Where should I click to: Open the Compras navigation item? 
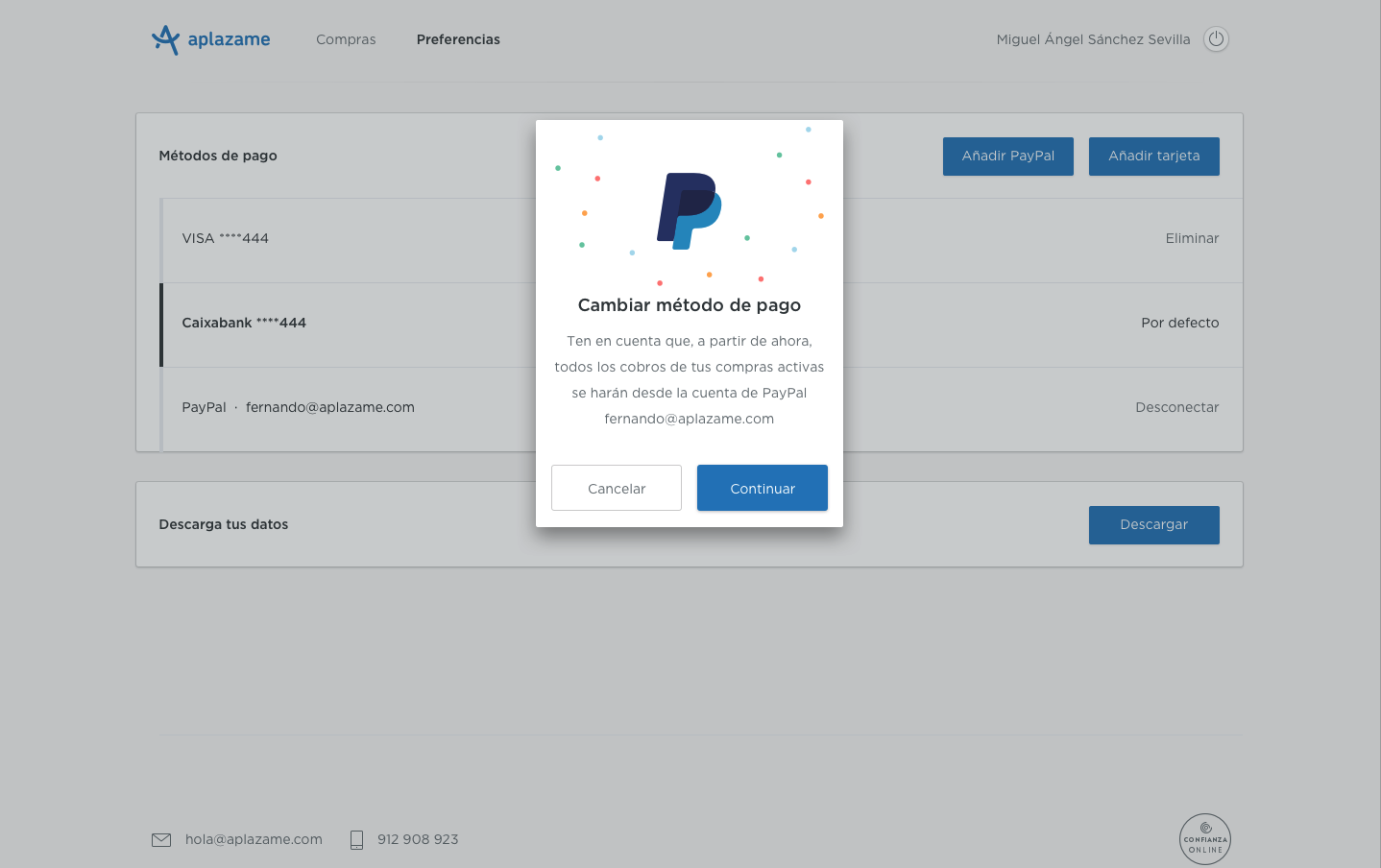tap(346, 39)
